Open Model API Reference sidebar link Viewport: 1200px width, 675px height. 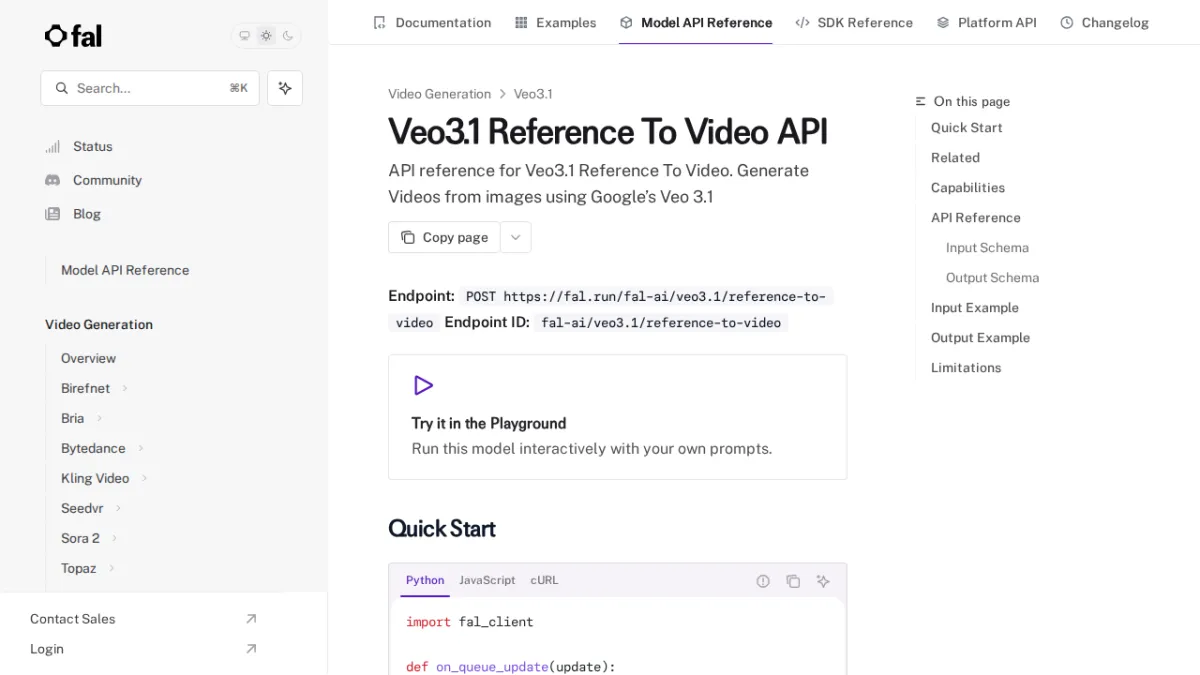coord(125,270)
